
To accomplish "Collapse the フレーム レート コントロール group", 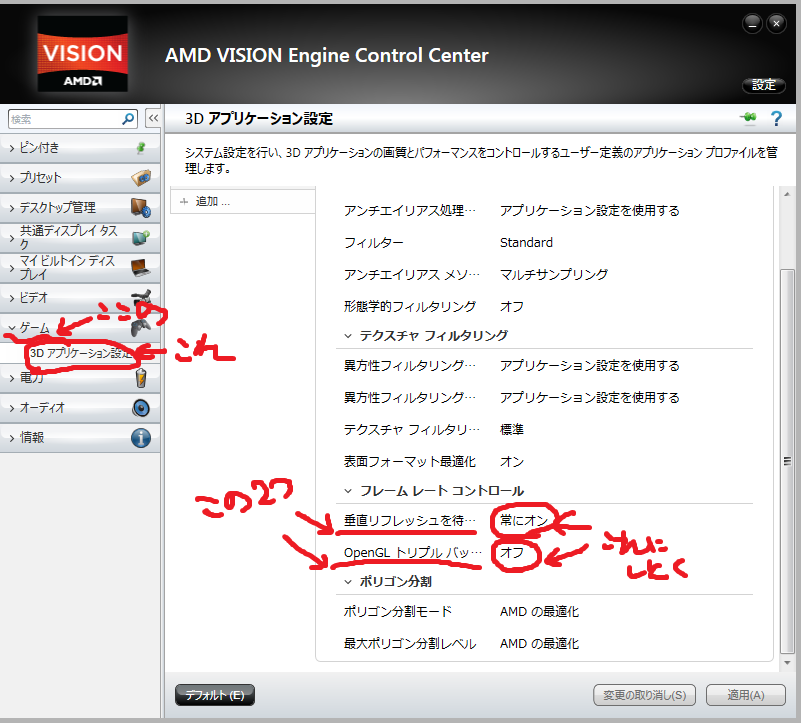I will coord(348,491).
